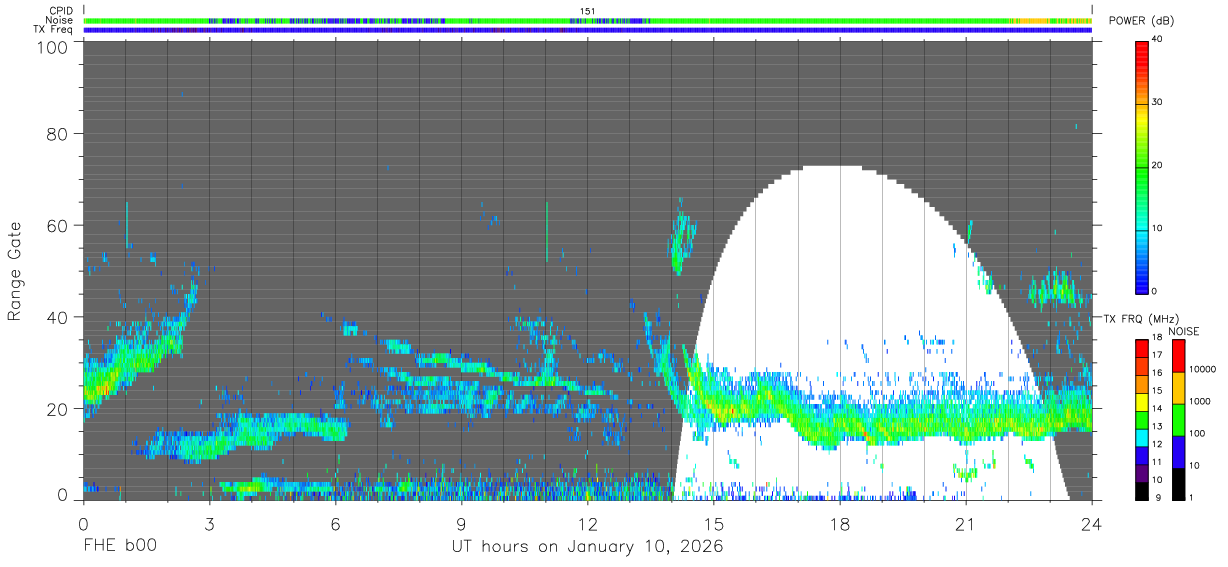Viewport: 1228px width, 567px height.
Task: Click the Range Gate y-axis title
Action: 15,272
